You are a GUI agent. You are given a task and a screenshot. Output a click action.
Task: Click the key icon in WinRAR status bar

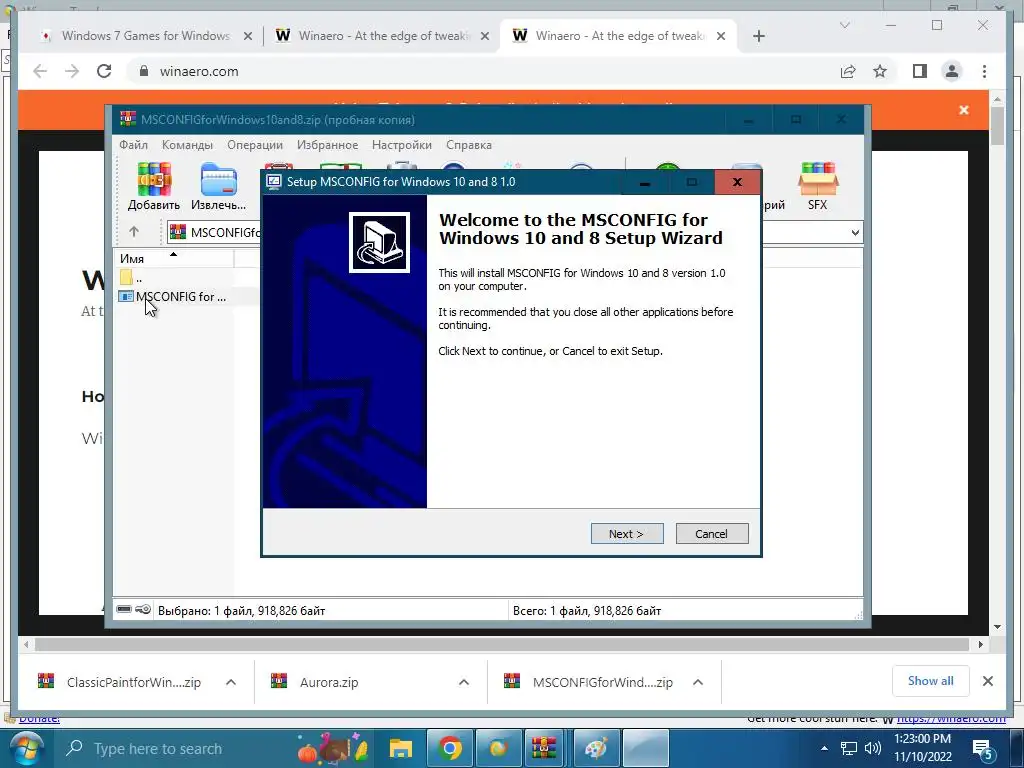(x=143, y=610)
